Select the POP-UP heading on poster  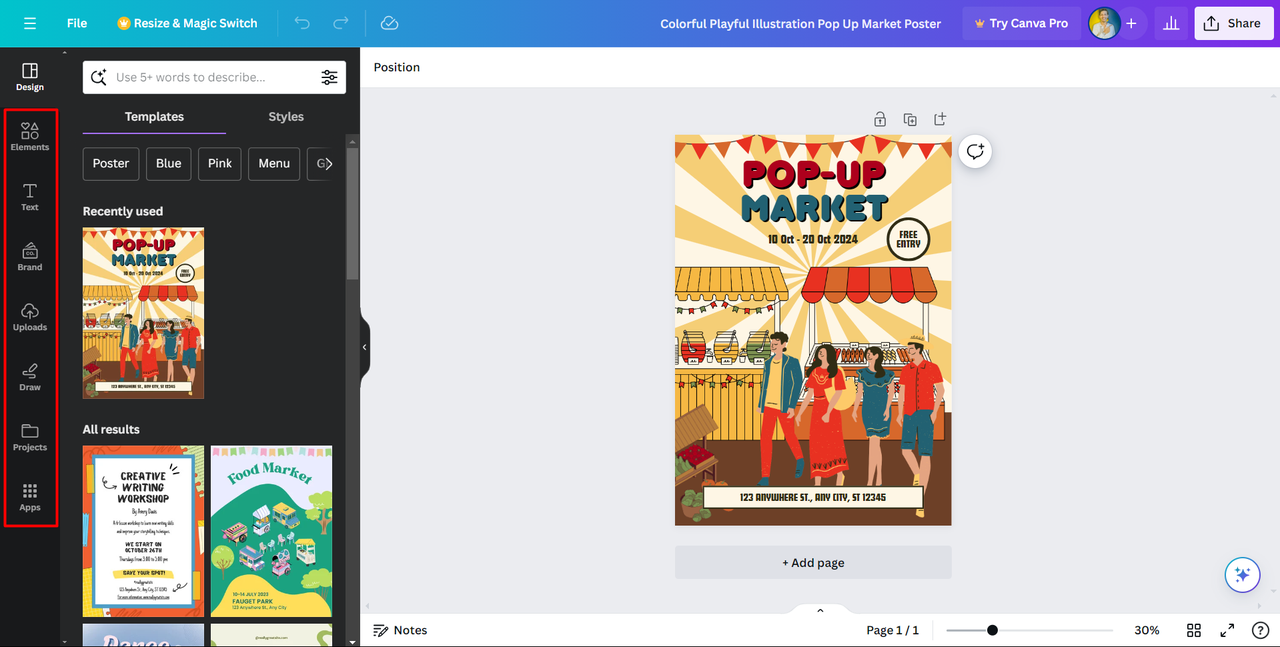pyautogui.click(x=814, y=175)
